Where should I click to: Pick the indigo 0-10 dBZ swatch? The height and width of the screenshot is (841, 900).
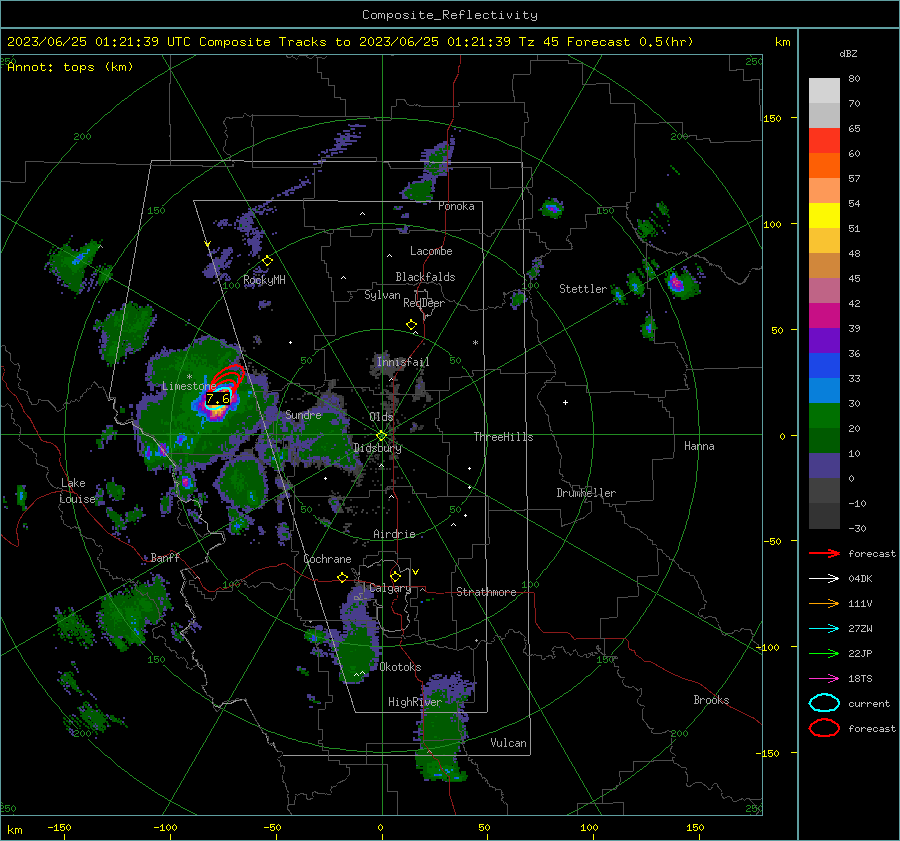pyautogui.click(x=824, y=466)
